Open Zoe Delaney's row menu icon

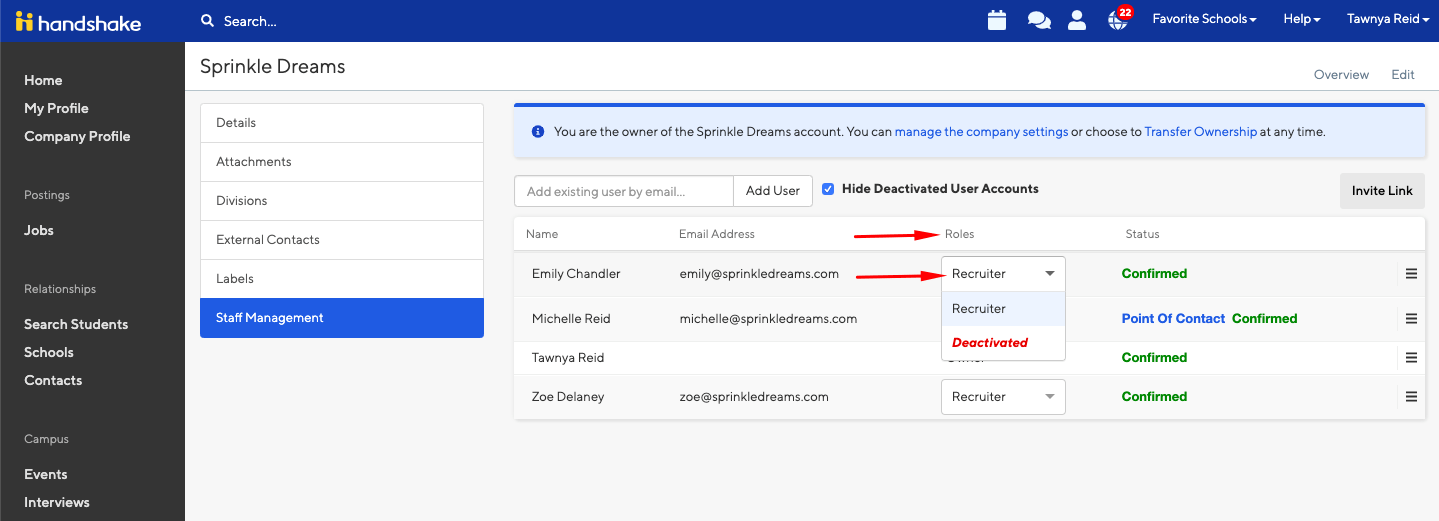1411,396
